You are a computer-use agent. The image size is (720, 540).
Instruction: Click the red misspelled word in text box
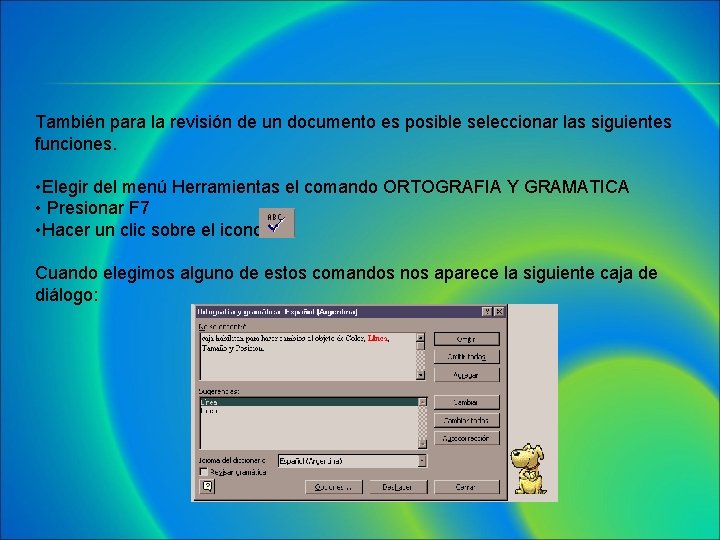(x=378, y=338)
